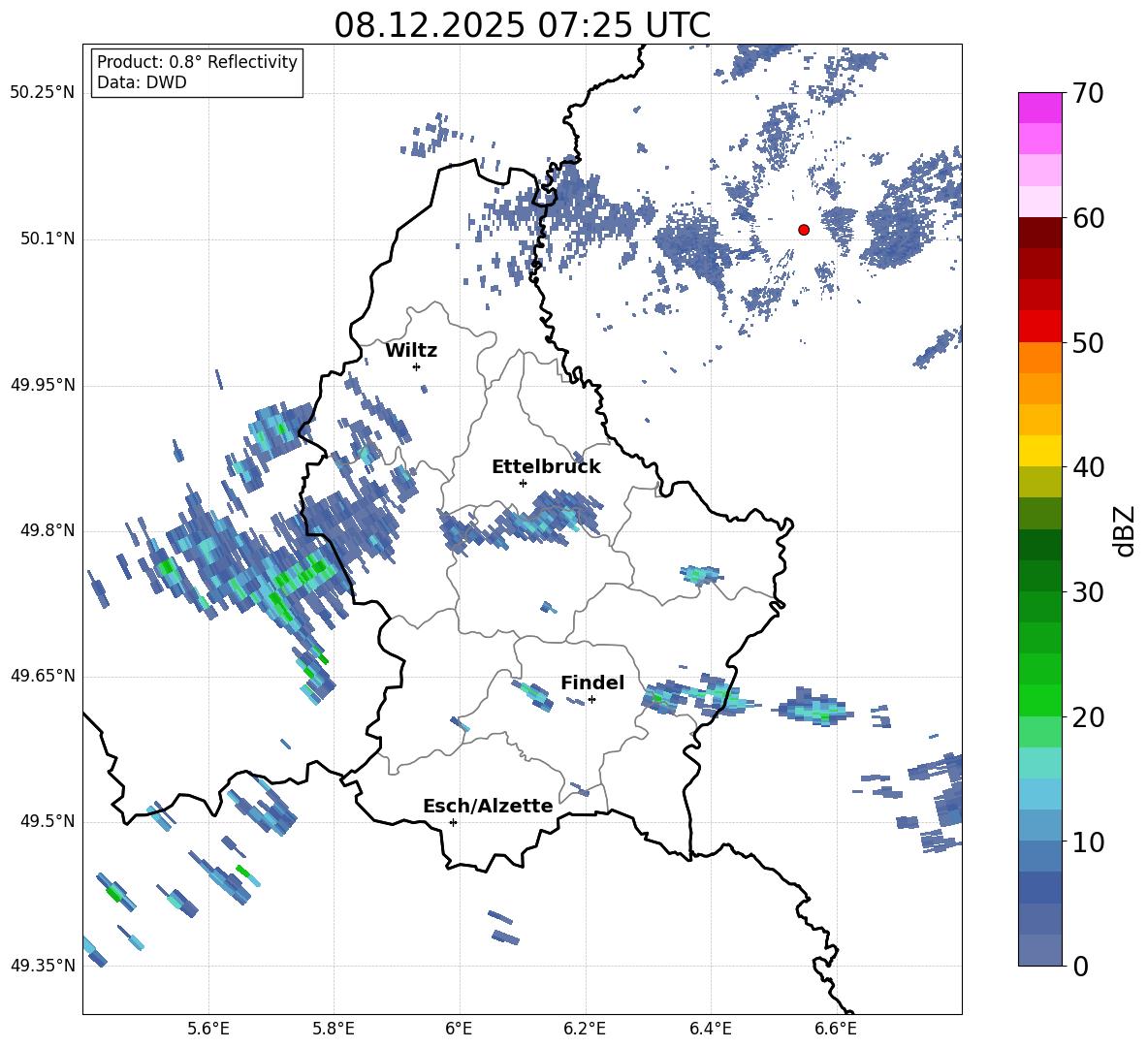
Task: Click the 49.65°N latitude label
Action: (43, 676)
